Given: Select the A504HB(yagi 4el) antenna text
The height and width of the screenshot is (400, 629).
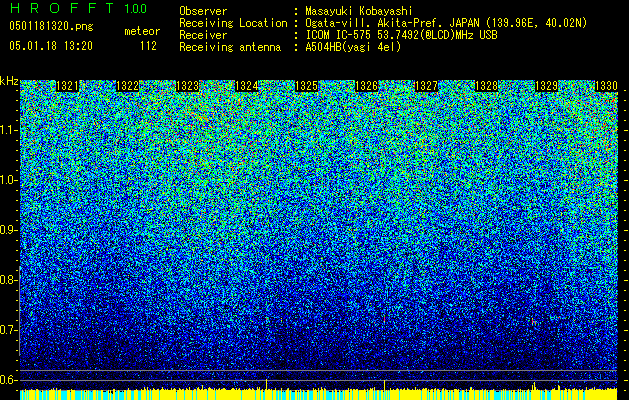Looking at the screenshot, I should tap(353, 47).
